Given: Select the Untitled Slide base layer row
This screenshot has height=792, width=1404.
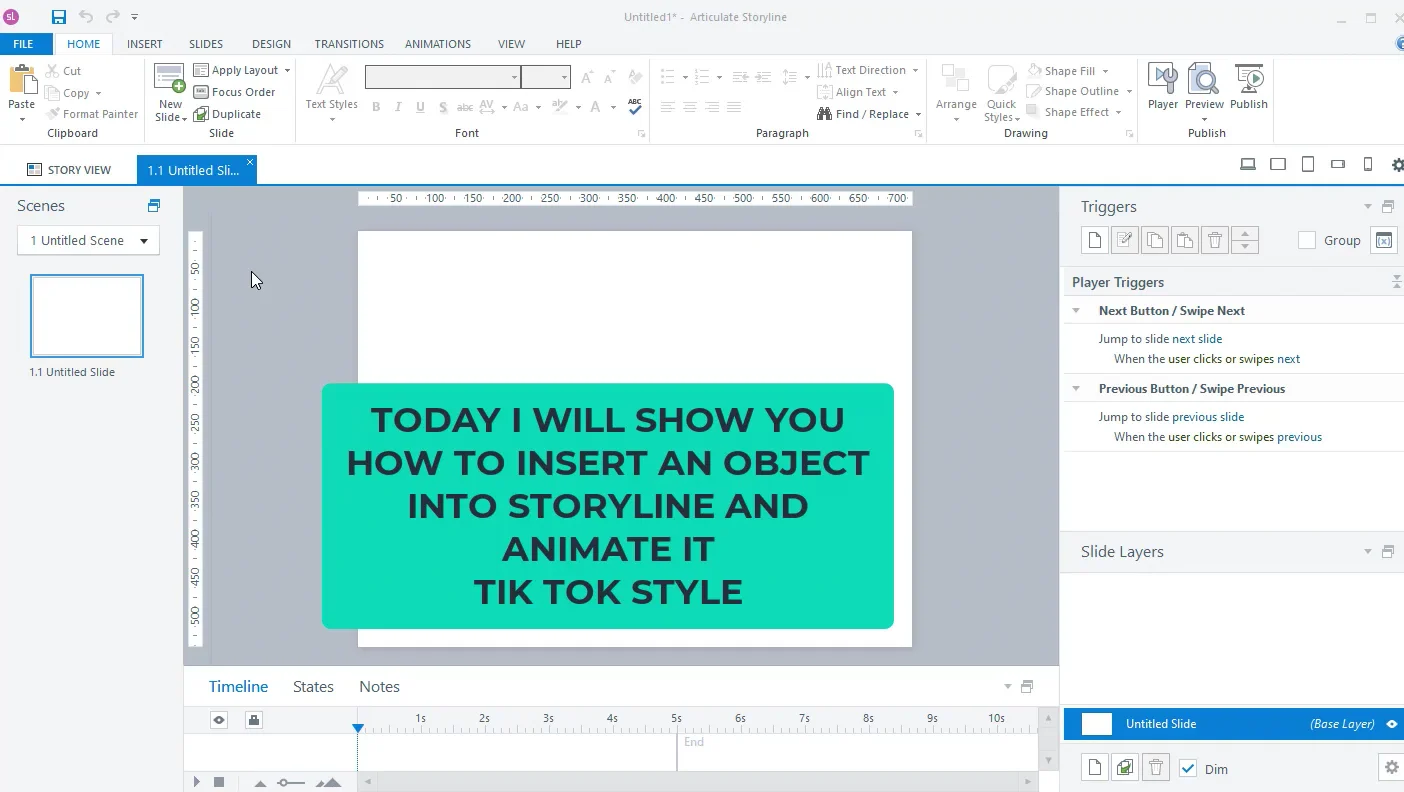Looking at the screenshot, I should click(1232, 724).
